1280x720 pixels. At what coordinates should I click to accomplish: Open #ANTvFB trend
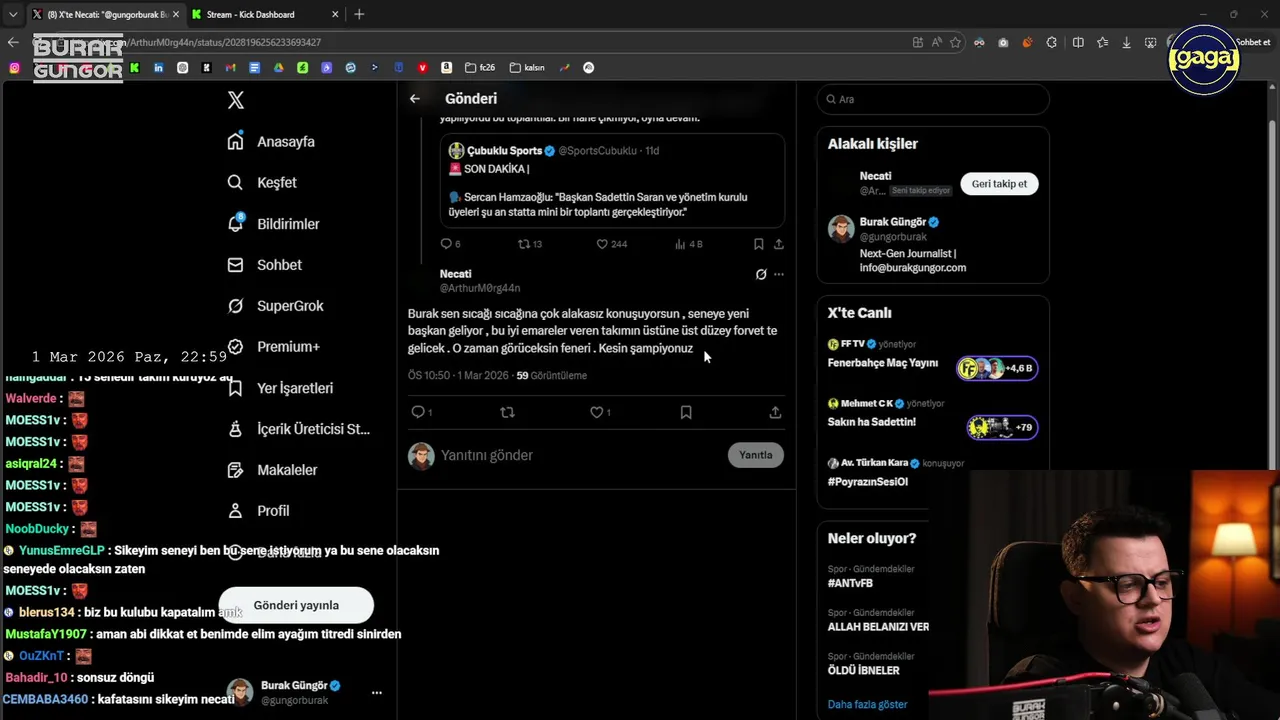[850, 583]
